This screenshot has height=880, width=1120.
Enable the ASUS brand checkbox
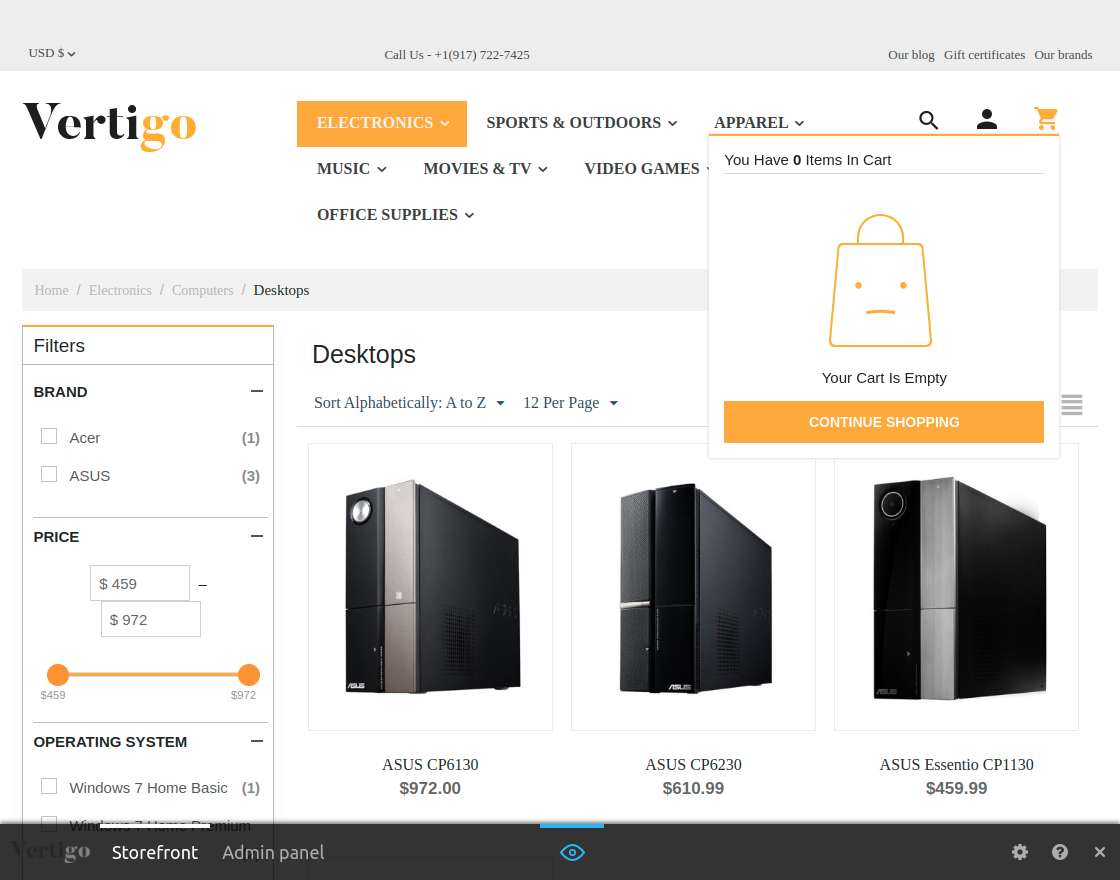49,474
